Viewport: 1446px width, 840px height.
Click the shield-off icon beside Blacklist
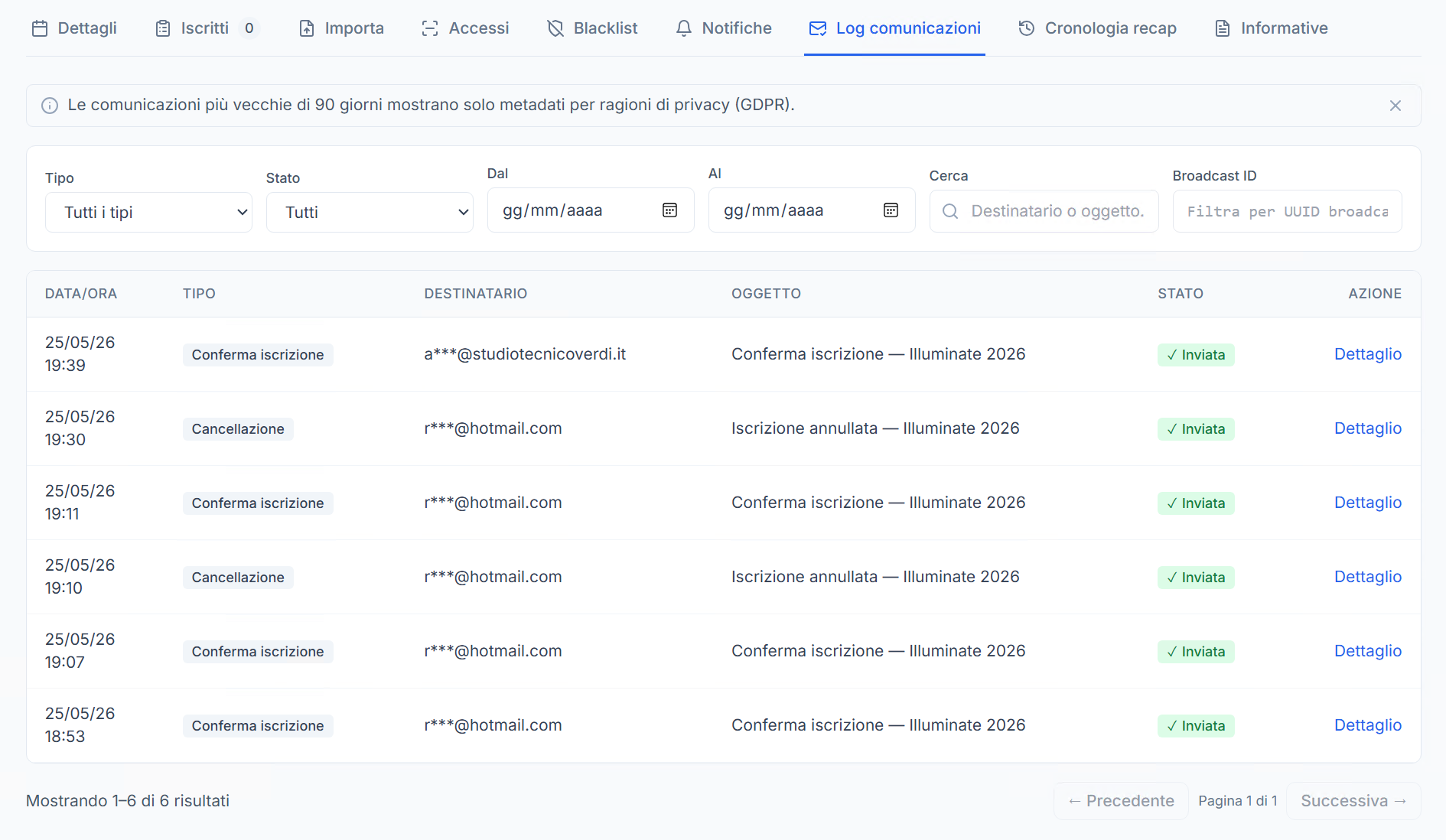(x=555, y=28)
